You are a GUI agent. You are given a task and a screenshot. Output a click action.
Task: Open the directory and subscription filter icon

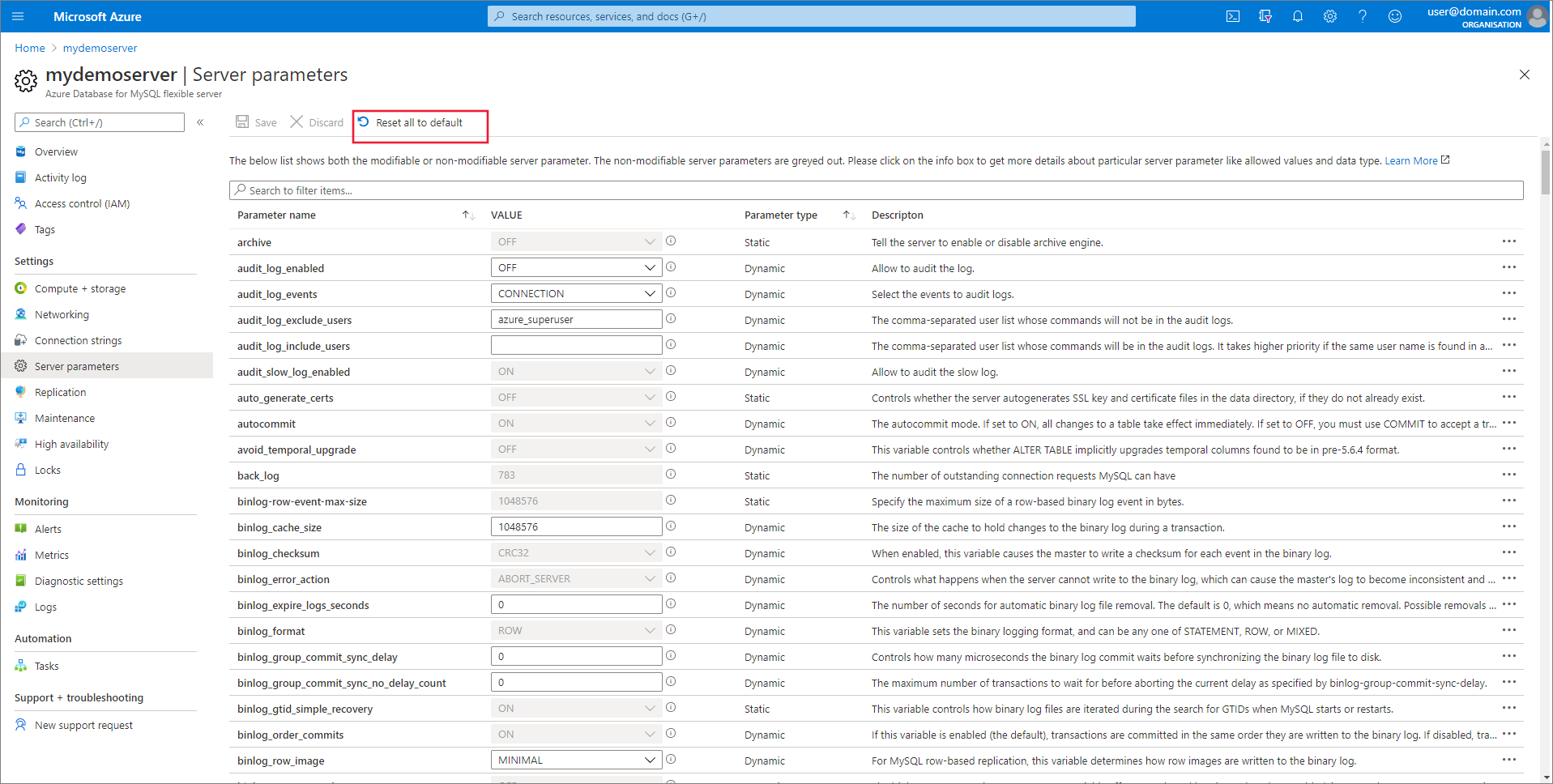[x=1265, y=16]
